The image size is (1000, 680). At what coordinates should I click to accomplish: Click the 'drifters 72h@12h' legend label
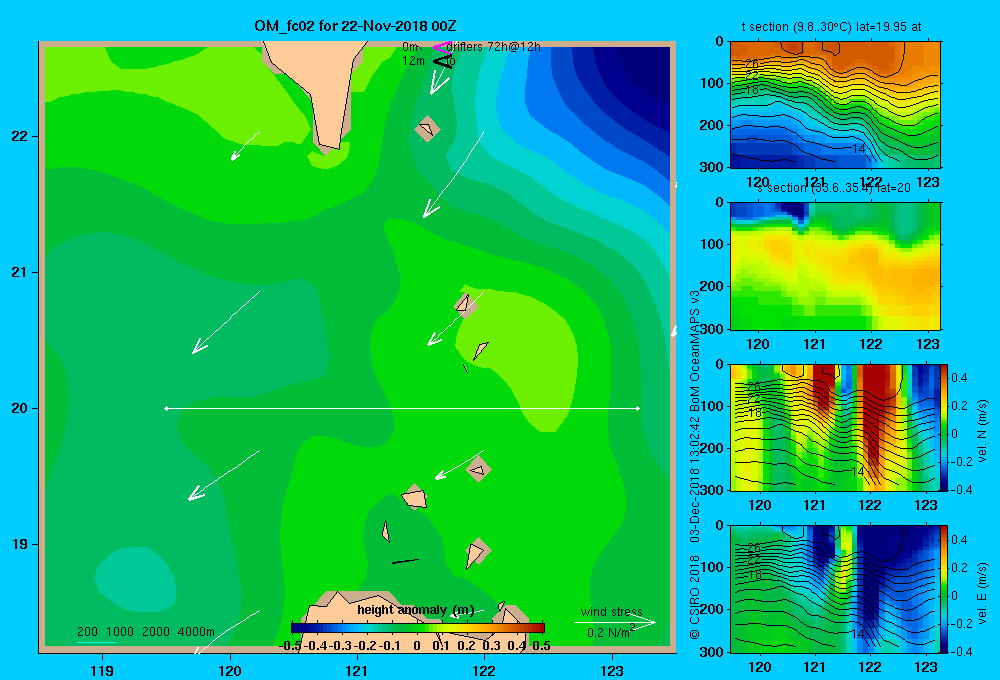pos(493,47)
